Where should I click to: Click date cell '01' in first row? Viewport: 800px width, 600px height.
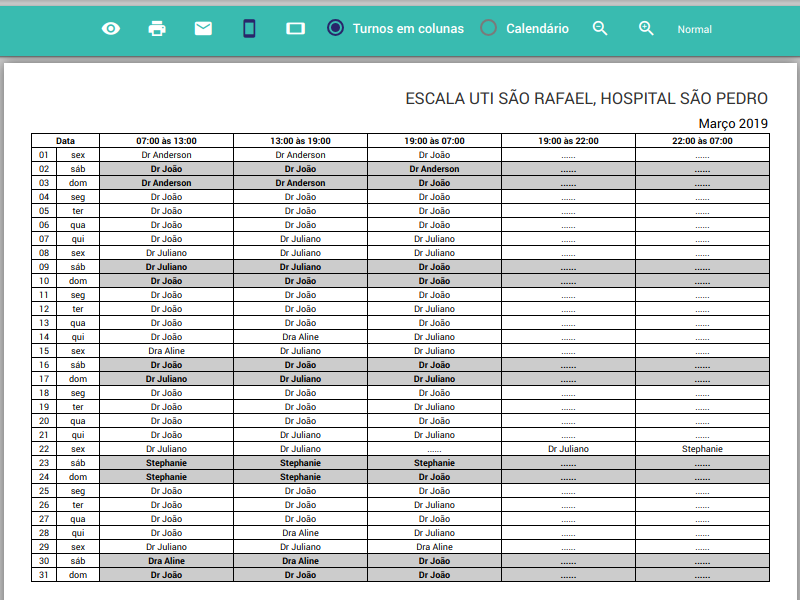[x=44, y=155]
